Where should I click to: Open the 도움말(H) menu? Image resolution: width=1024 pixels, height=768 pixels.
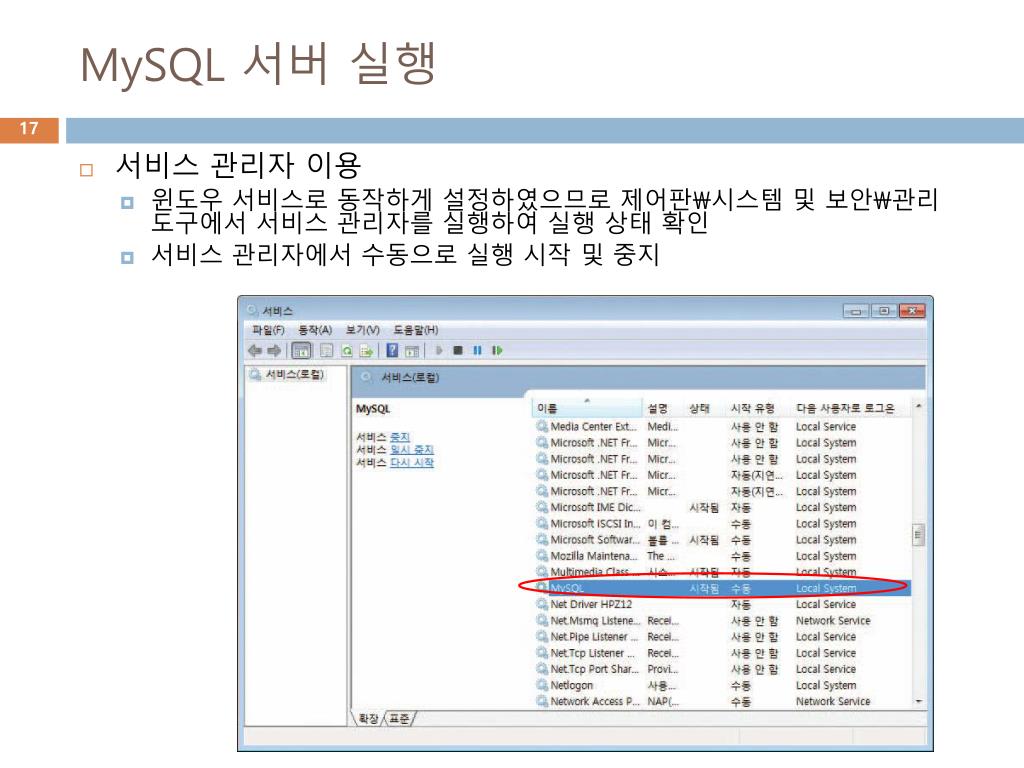point(415,330)
